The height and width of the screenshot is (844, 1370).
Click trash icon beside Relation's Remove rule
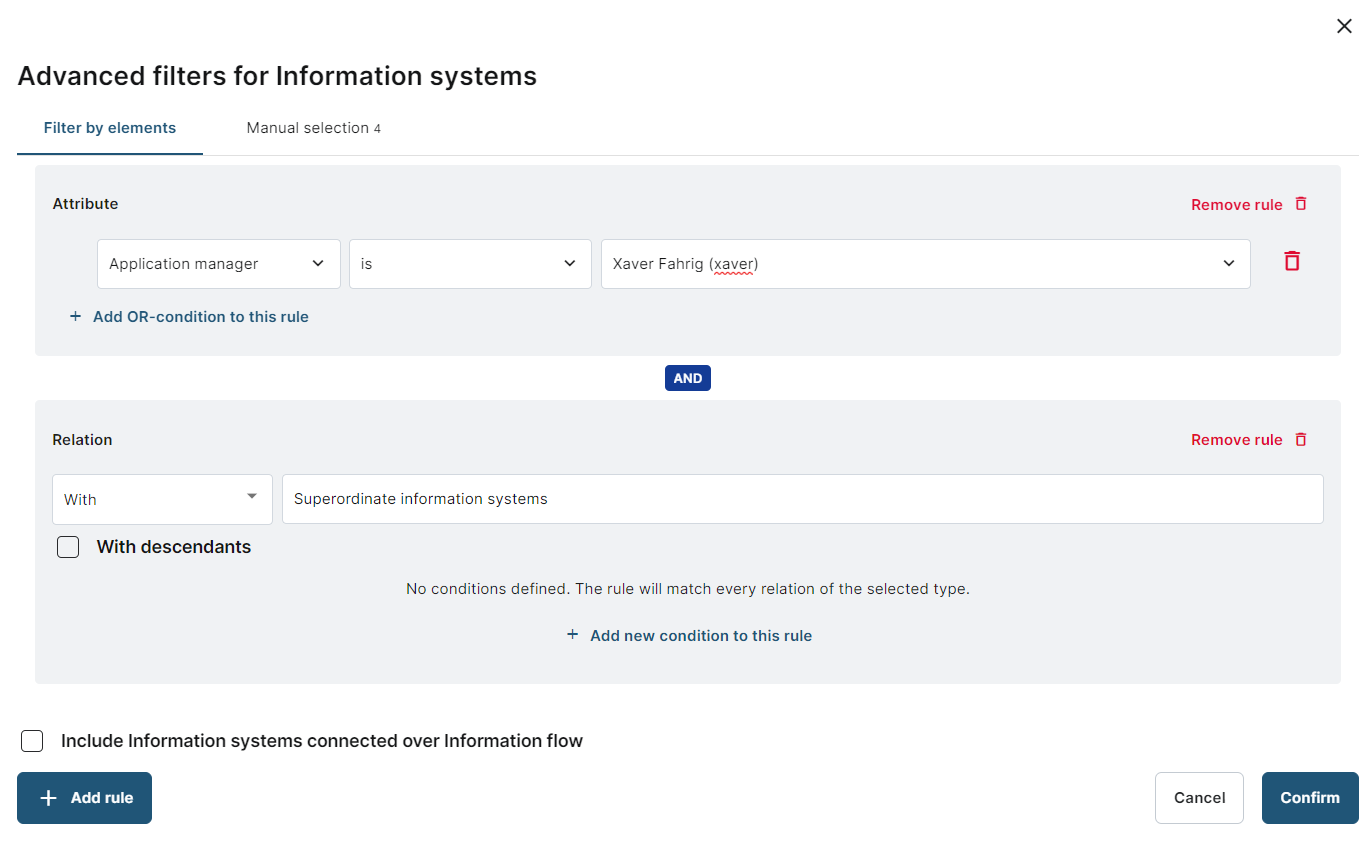(x=1301, y=440)
